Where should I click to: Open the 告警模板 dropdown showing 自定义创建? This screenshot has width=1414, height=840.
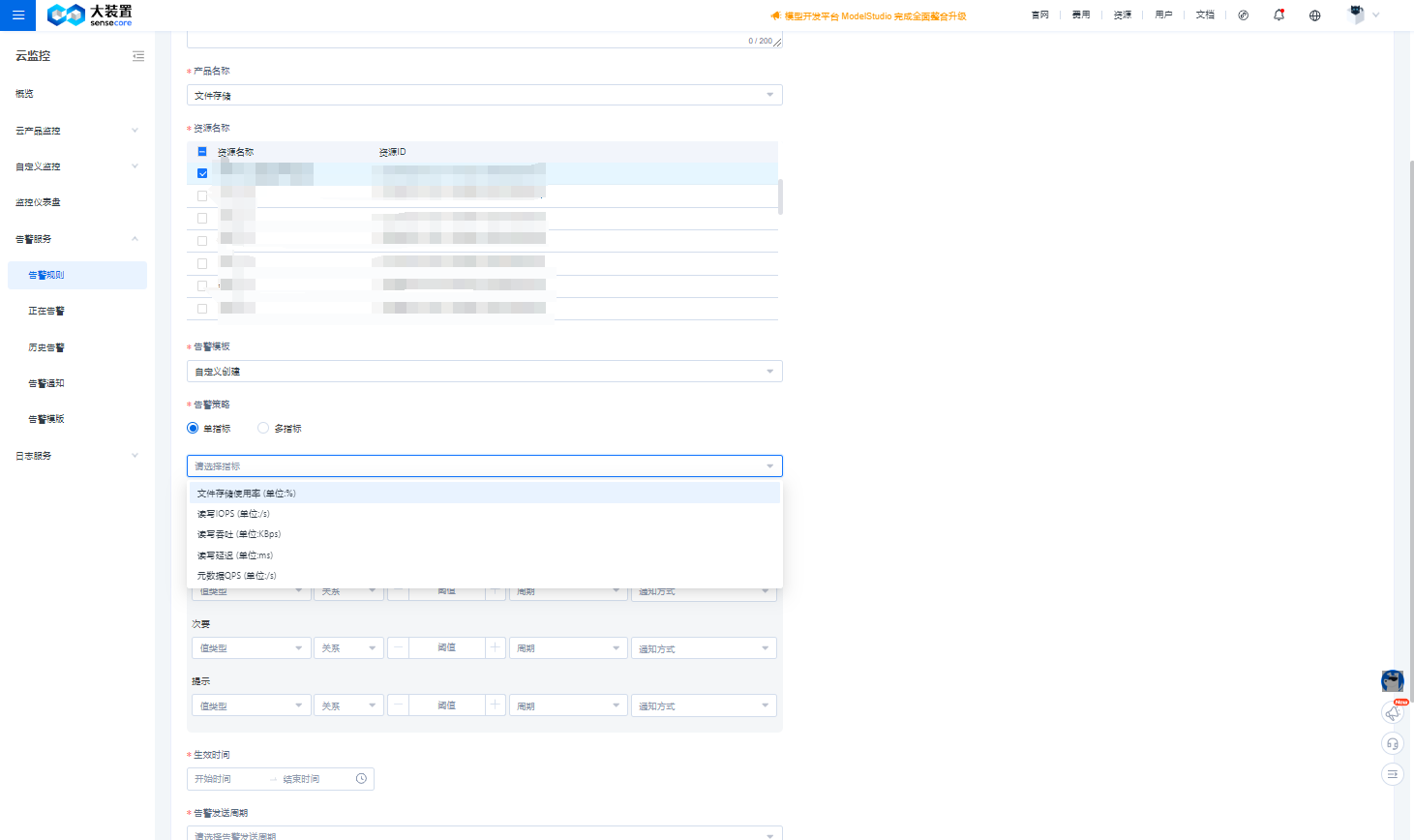(484, 372)
